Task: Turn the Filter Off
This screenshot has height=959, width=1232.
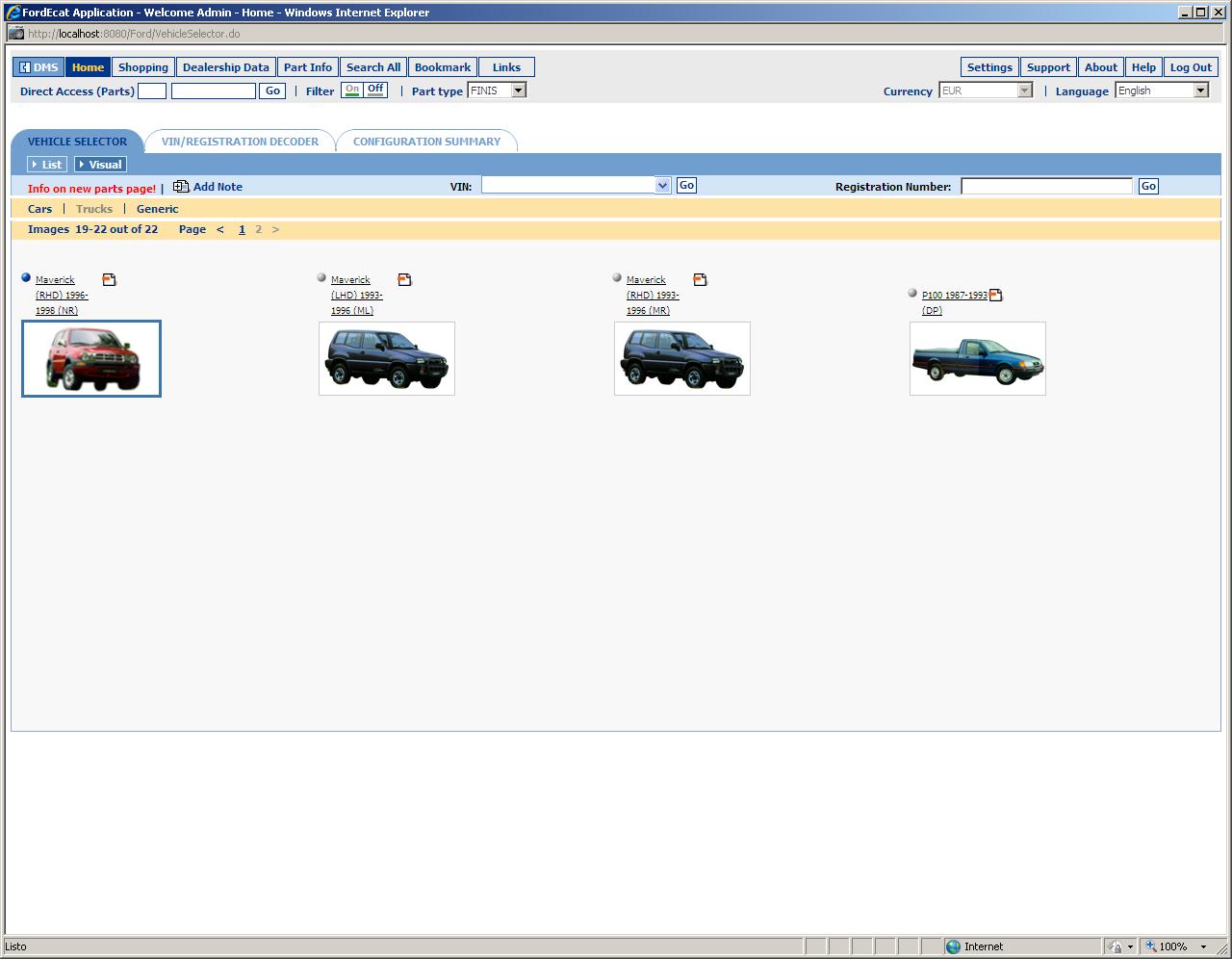Action: [375, 91]
